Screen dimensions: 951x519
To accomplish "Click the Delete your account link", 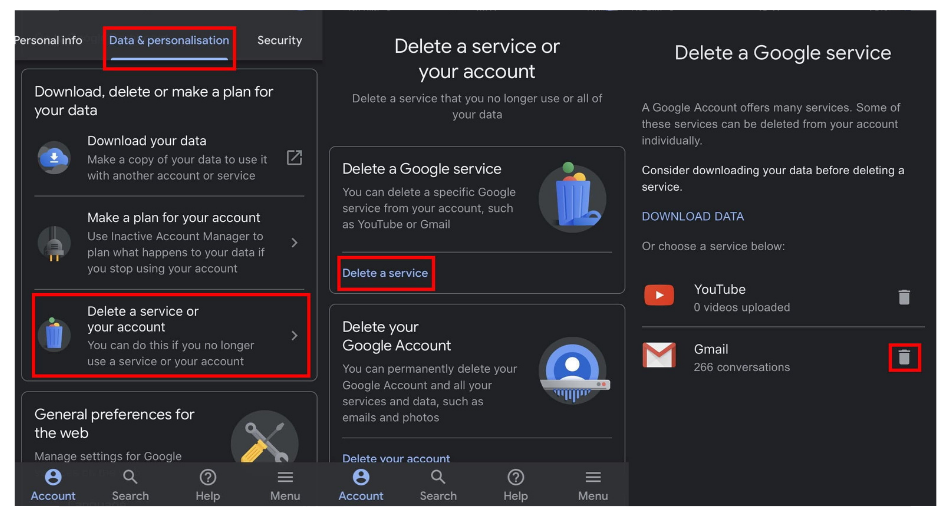I will pyautogui.click(x=396, y=458).
